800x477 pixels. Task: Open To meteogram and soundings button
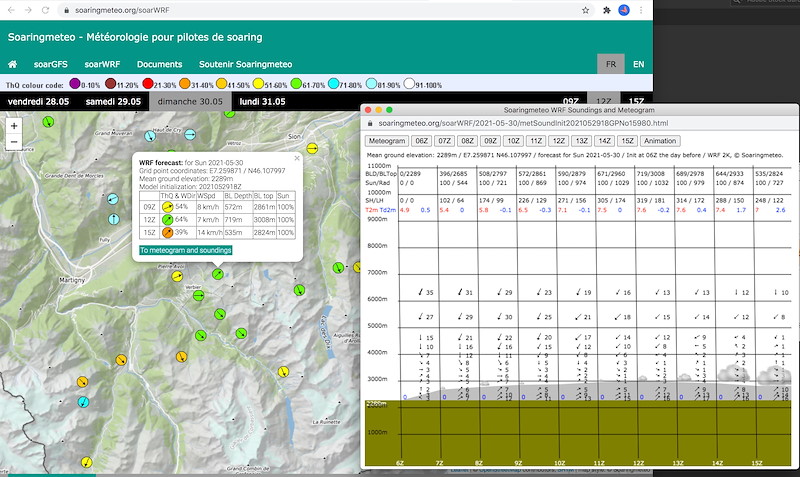[186, 250]
